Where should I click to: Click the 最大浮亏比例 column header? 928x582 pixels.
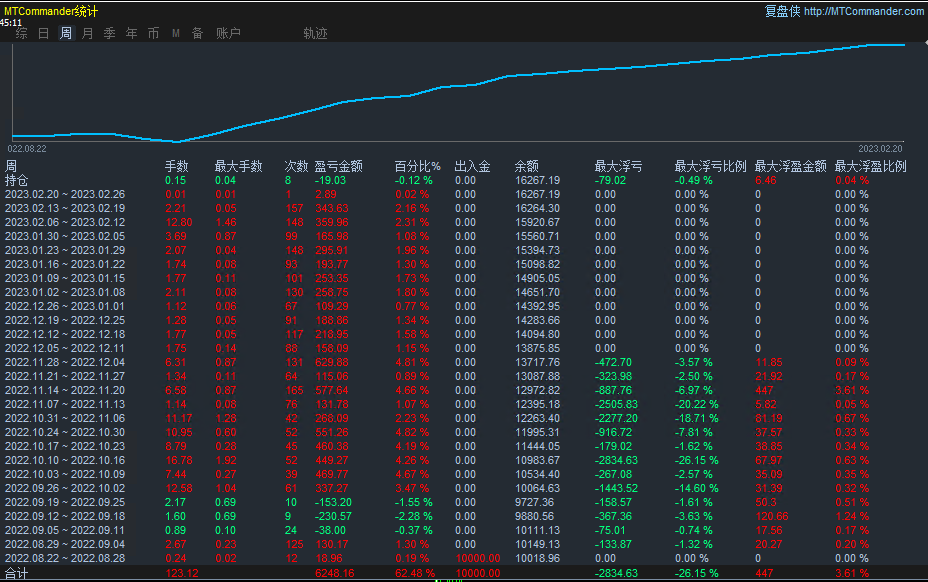[x=710, y=166]
